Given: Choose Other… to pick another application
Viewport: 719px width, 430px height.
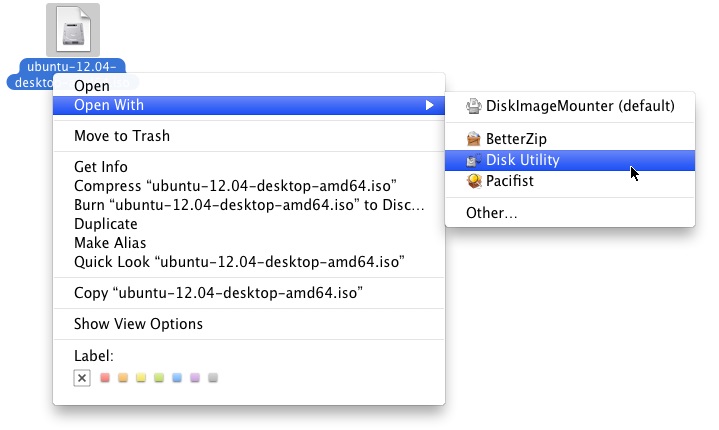Looking at the screenshot, I should tap(570, 213).
